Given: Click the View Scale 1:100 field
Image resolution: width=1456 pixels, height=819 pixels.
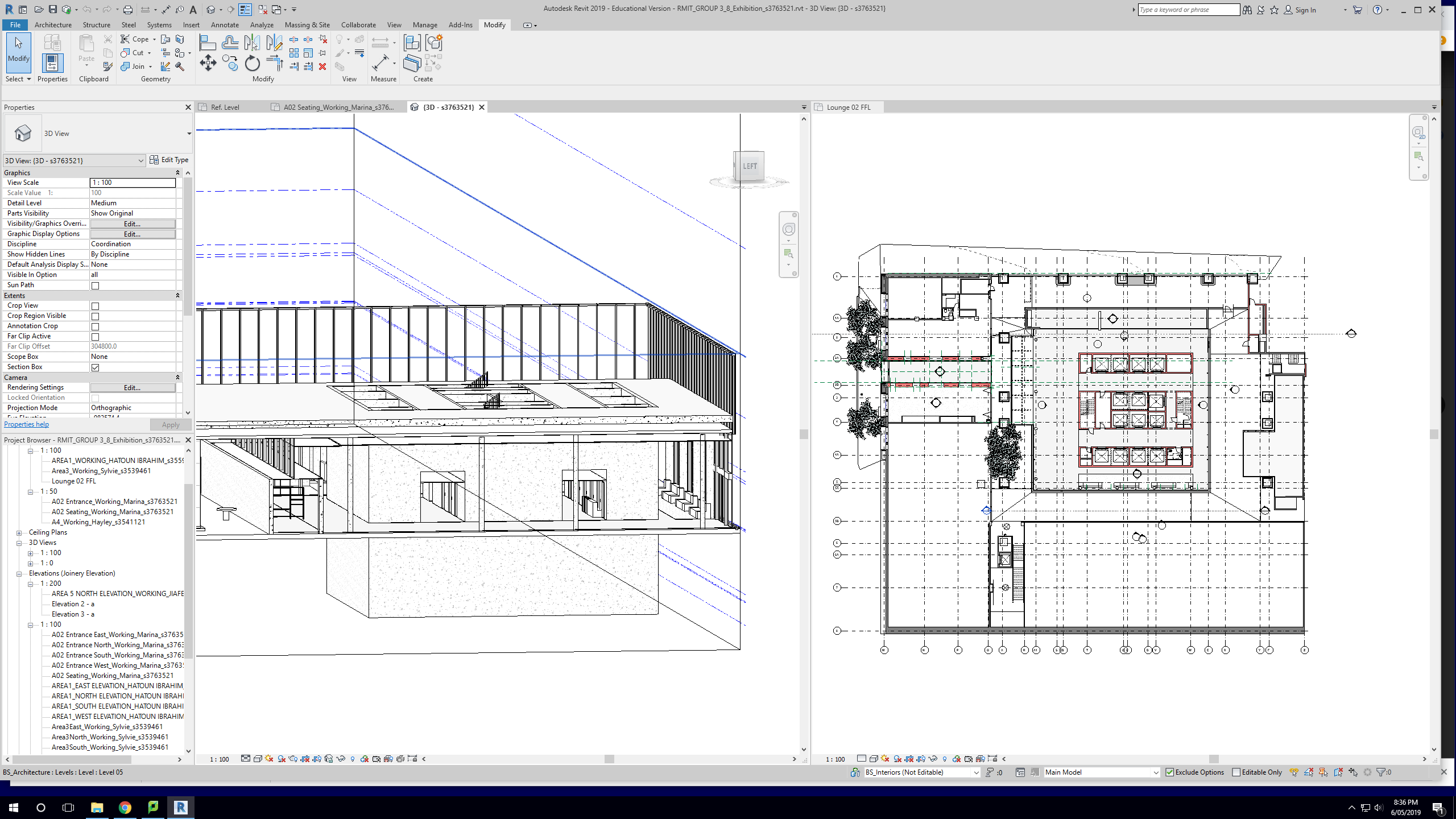Looking at the screenshot, I should coord(133,183).
